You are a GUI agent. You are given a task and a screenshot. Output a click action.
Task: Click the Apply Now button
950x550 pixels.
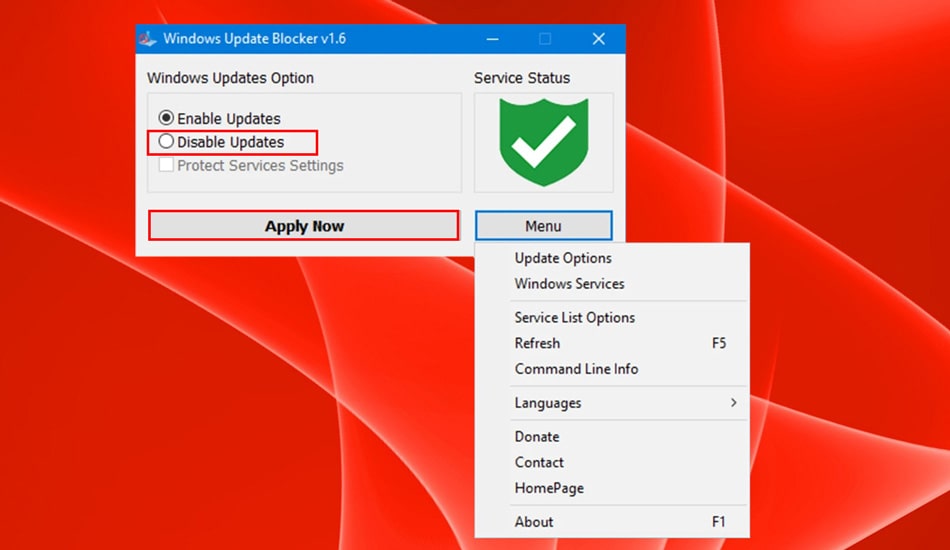(304, 226)
